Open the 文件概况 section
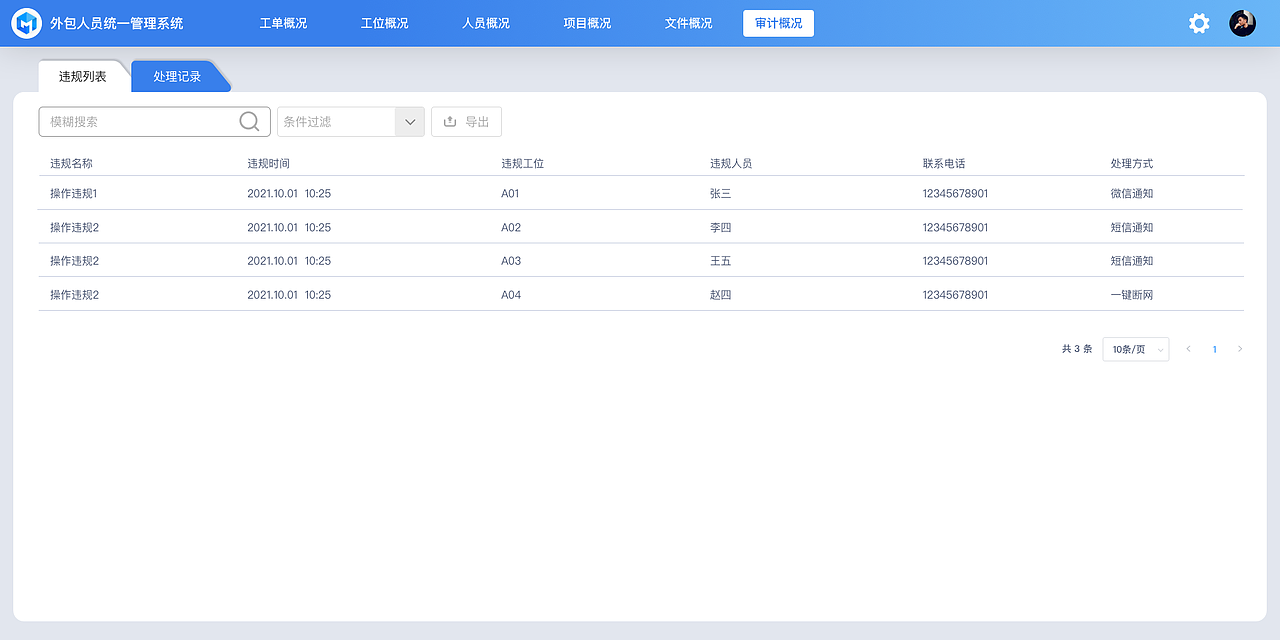The width and height of the screenshot is (1280, 640). click(x=687, y=22)
